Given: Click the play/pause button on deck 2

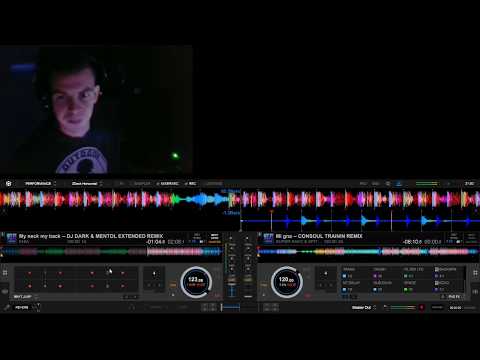Looking at the screenshot, I should [x=263, y=295].
